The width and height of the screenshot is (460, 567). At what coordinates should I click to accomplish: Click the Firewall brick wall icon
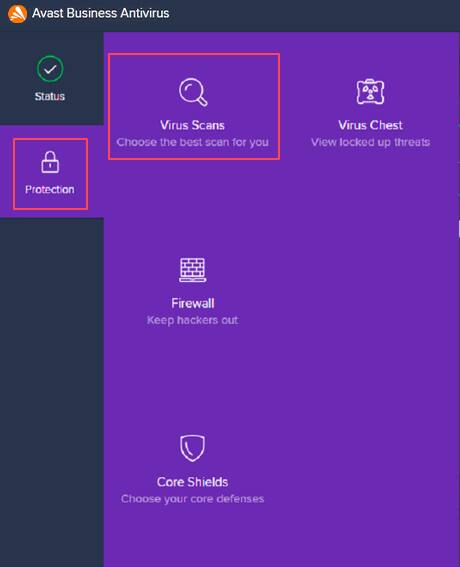pos(193,270)
